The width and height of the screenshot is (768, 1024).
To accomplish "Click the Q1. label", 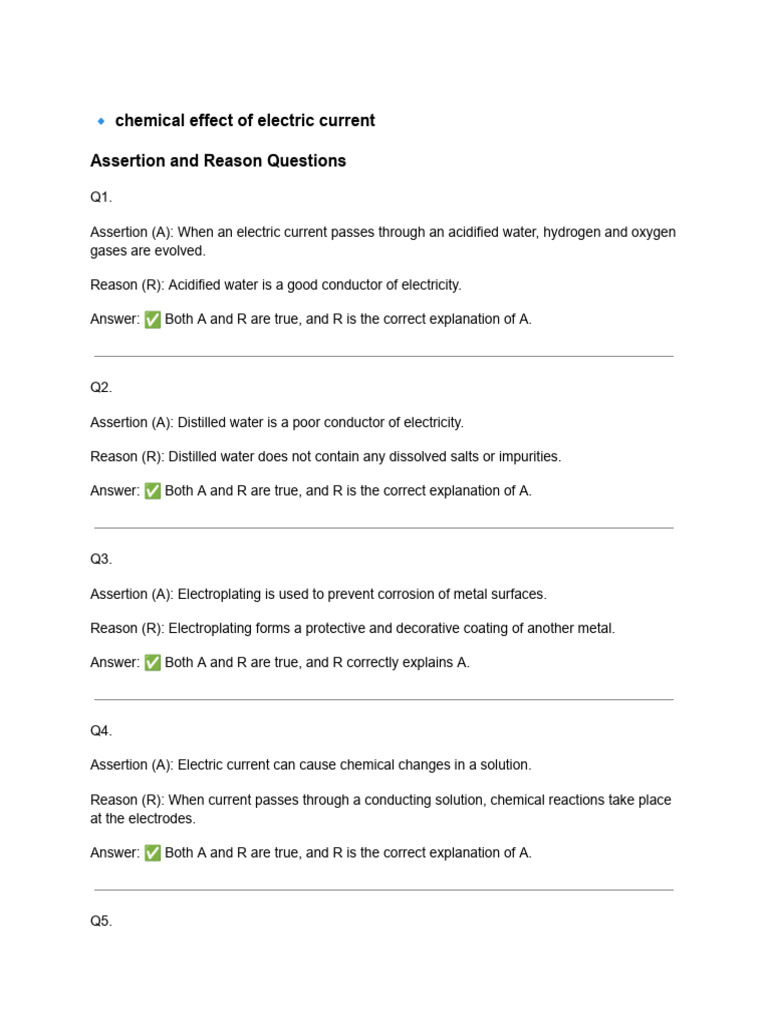I will point(101,197).
